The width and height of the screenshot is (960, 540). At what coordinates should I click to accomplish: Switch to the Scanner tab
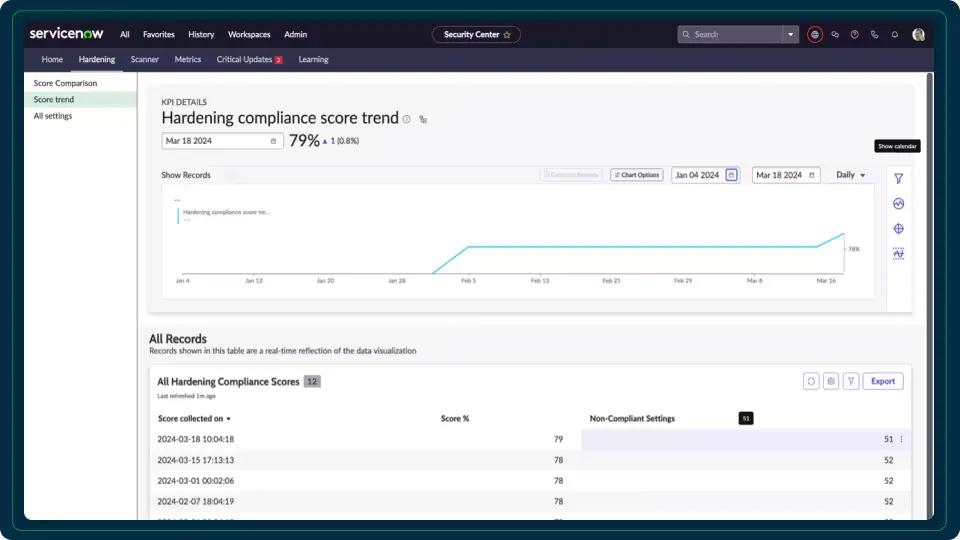coord(144,59)
